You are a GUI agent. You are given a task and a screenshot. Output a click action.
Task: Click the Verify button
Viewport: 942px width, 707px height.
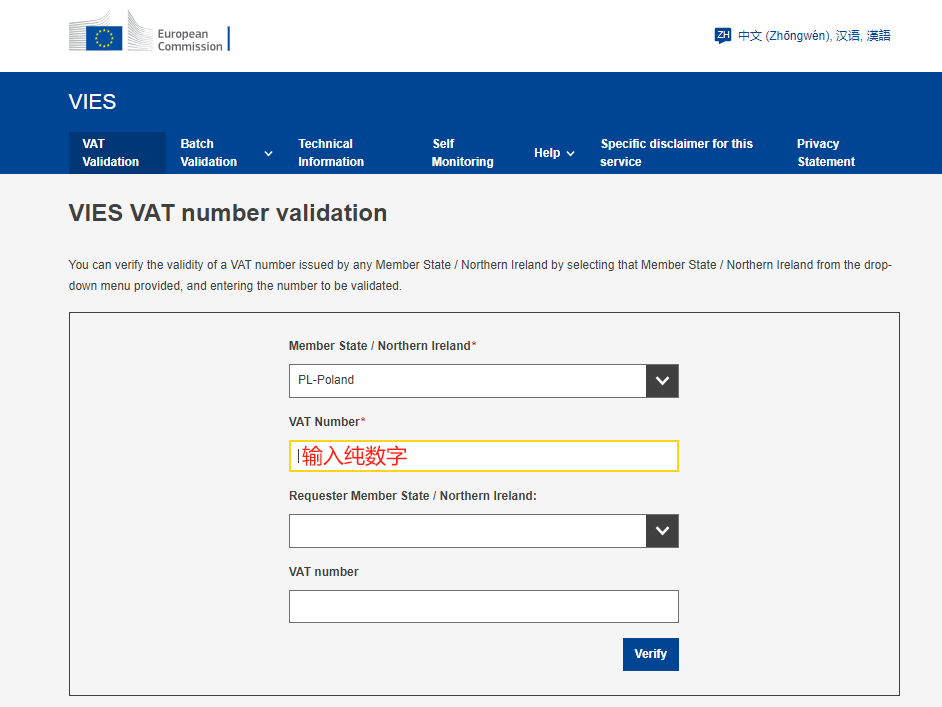click(x=651, y=654)
